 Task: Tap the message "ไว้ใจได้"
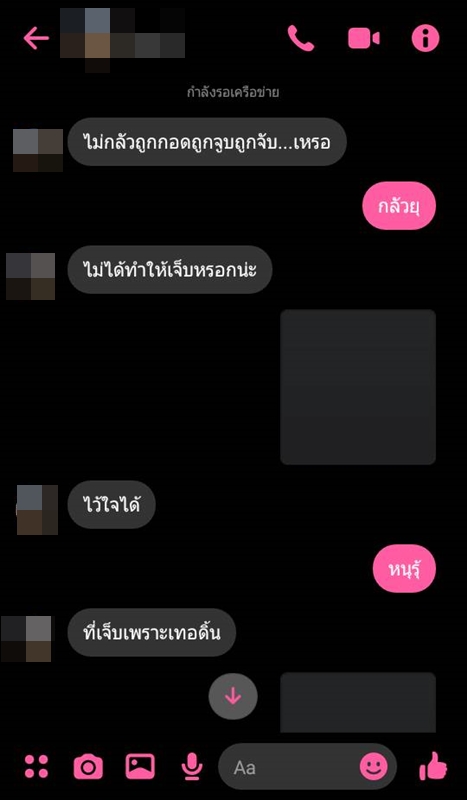coord(111,505)
